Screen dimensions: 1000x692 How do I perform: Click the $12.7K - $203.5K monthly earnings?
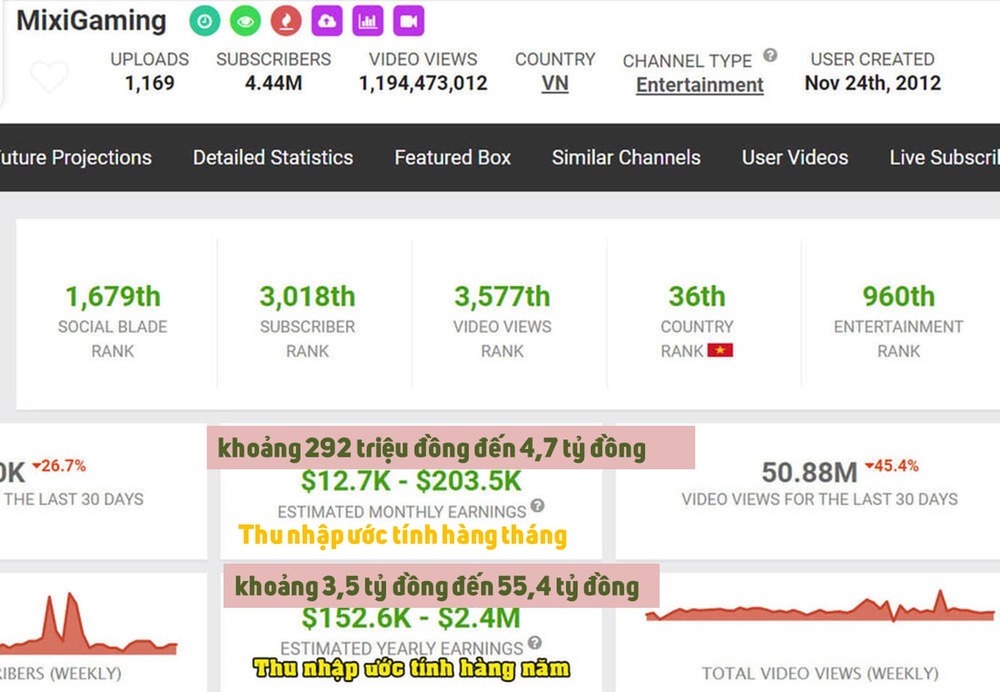[x=411, y=482]
